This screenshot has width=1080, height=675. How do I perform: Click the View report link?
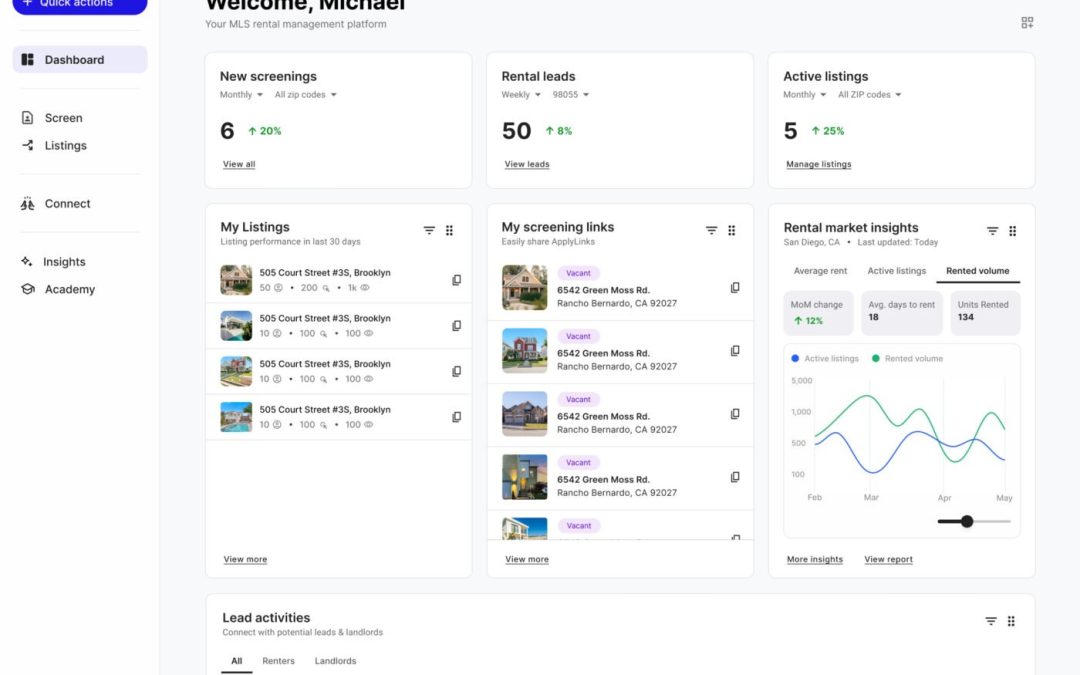[888, 560]
